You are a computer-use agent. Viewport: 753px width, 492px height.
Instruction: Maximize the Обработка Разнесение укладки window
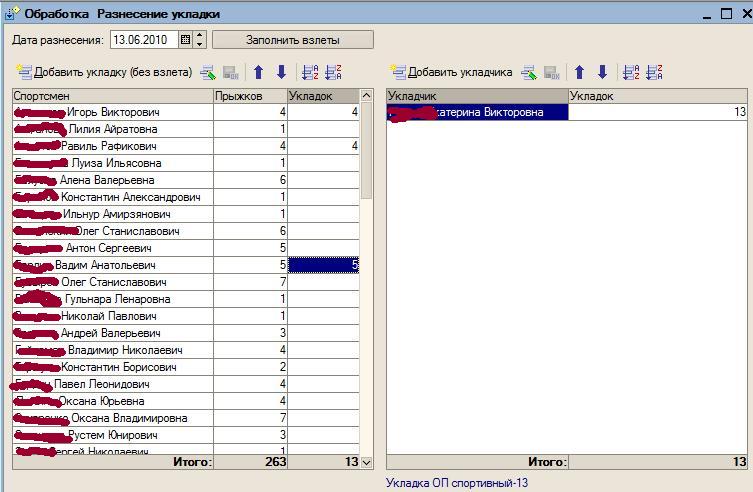(727, 13)
